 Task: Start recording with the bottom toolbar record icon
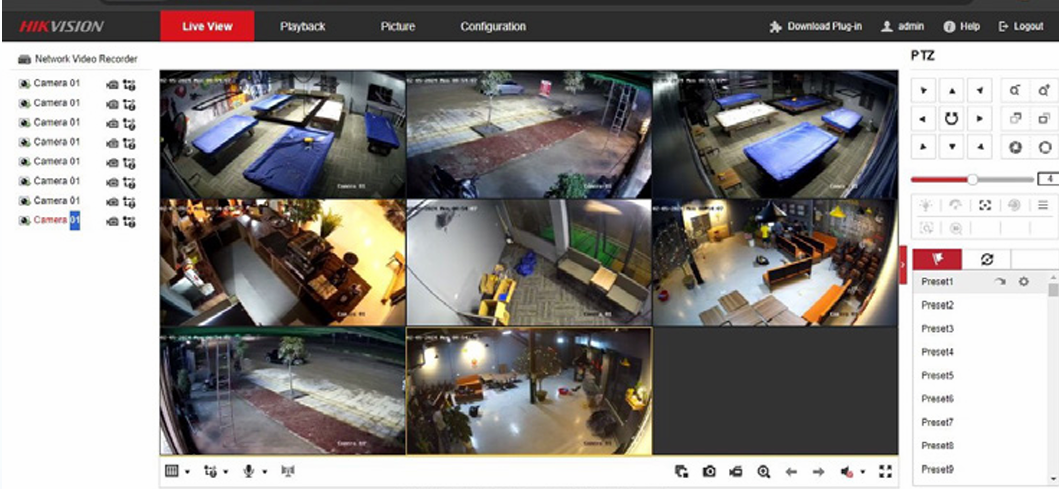(x=736, y=471)
